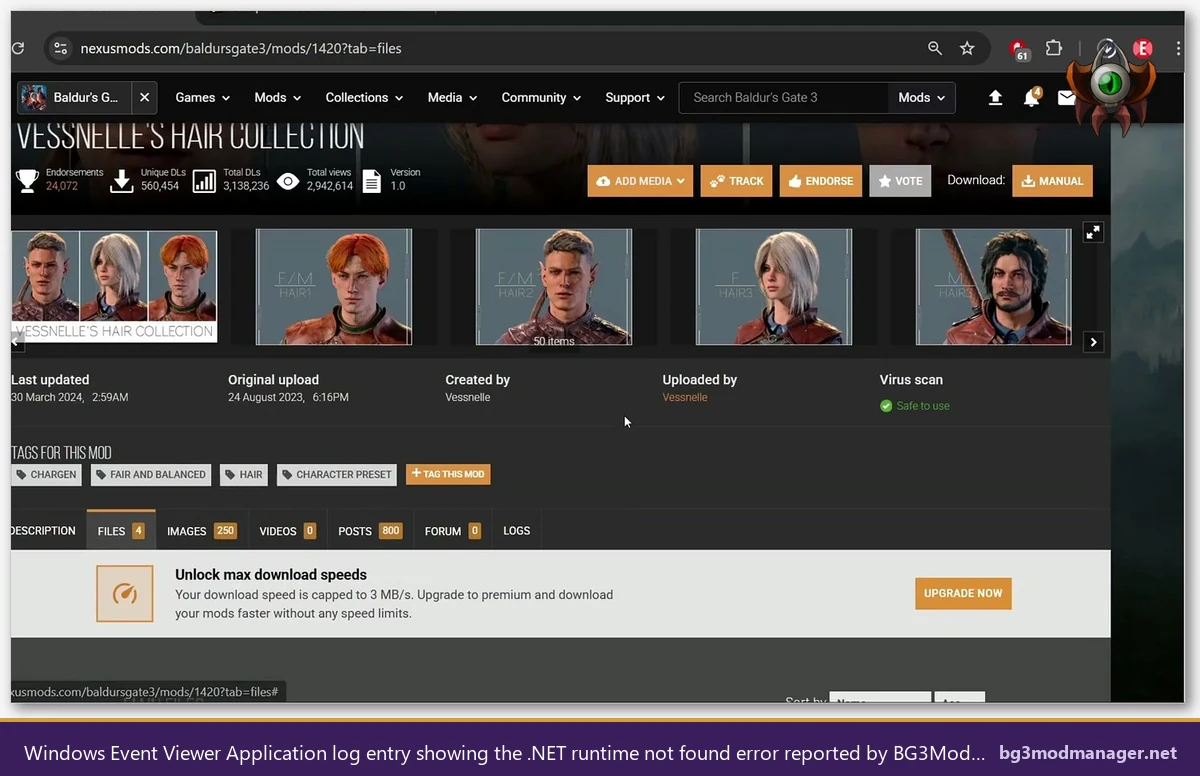Screen dimensions: 1200x776
Task: Open the F/M Hair2 thumbnail
Action: click(x=554, y=287)
